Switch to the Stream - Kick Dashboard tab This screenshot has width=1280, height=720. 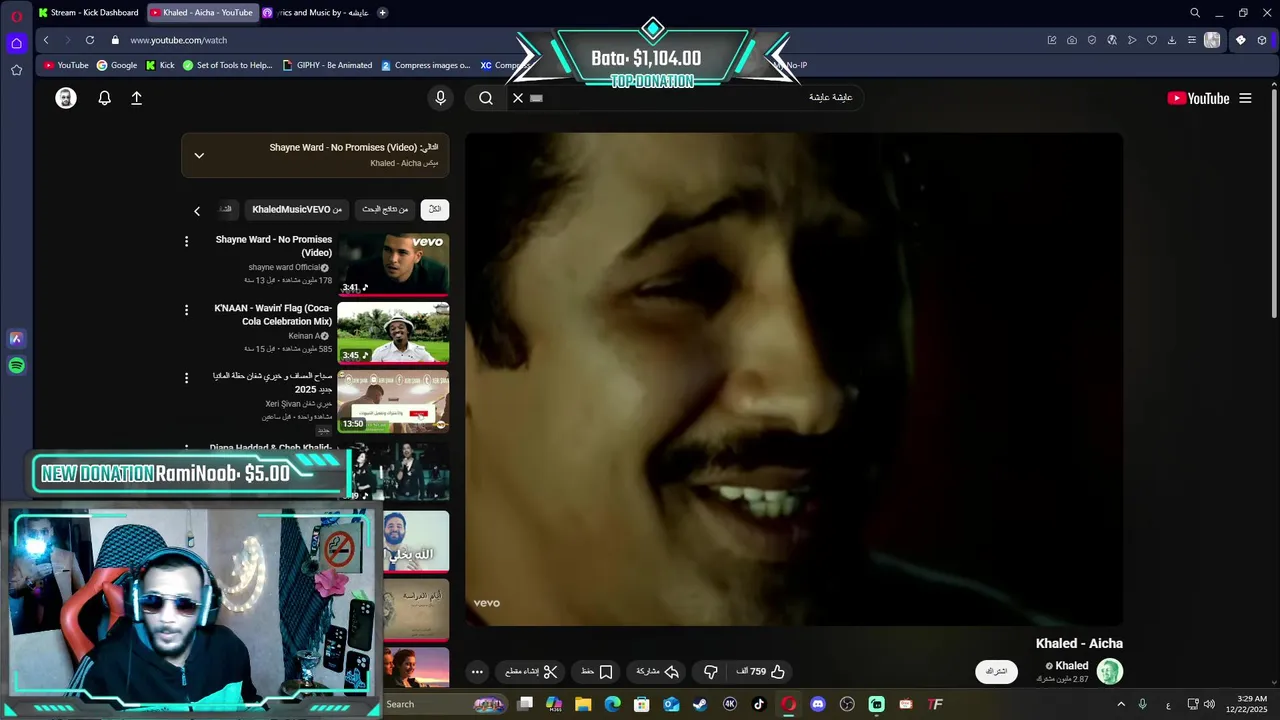pos(87,13)
